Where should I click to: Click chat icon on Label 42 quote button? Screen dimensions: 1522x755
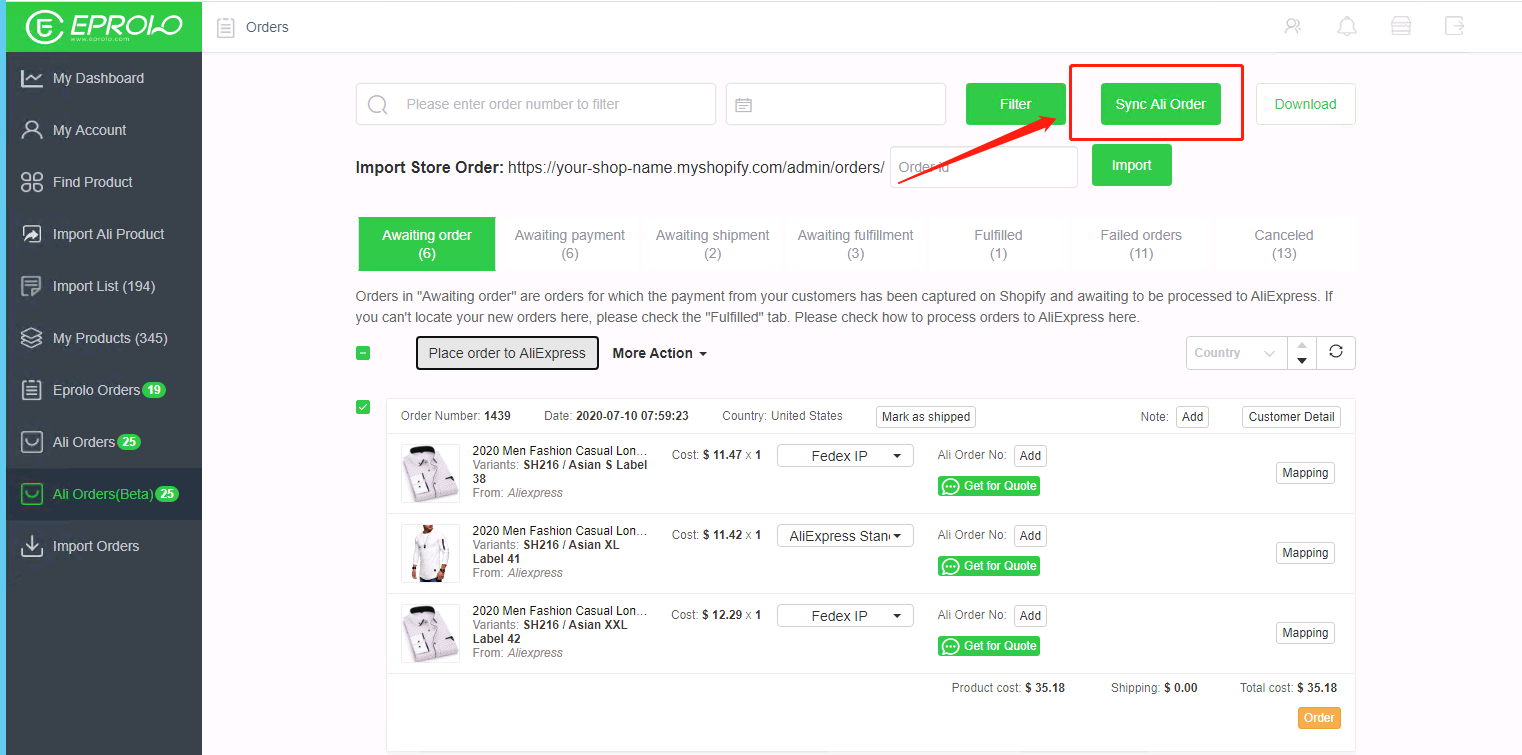(x=950, y=646)
